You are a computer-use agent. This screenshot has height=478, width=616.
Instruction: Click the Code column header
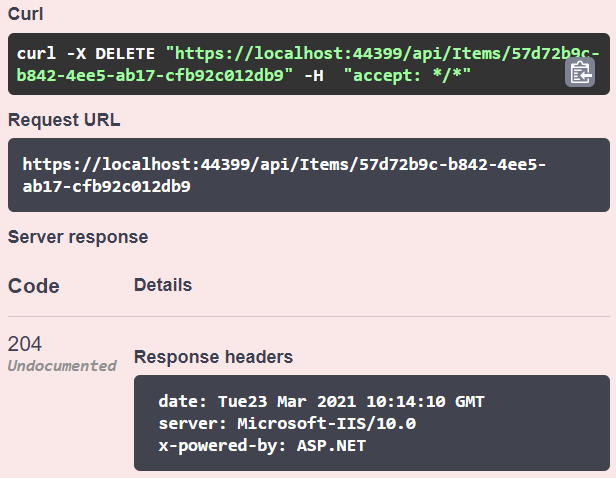click(x=34, y=286)
